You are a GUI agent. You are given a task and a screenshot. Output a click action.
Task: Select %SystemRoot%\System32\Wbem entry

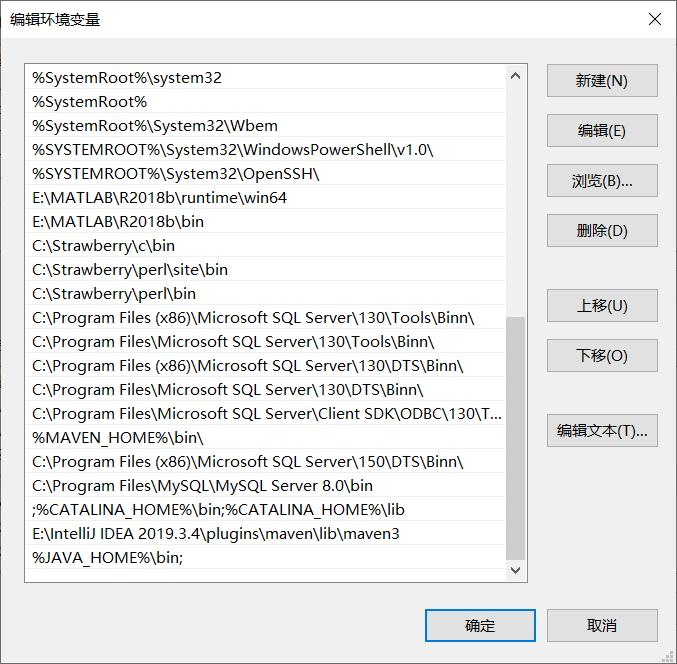pos(265,126)
